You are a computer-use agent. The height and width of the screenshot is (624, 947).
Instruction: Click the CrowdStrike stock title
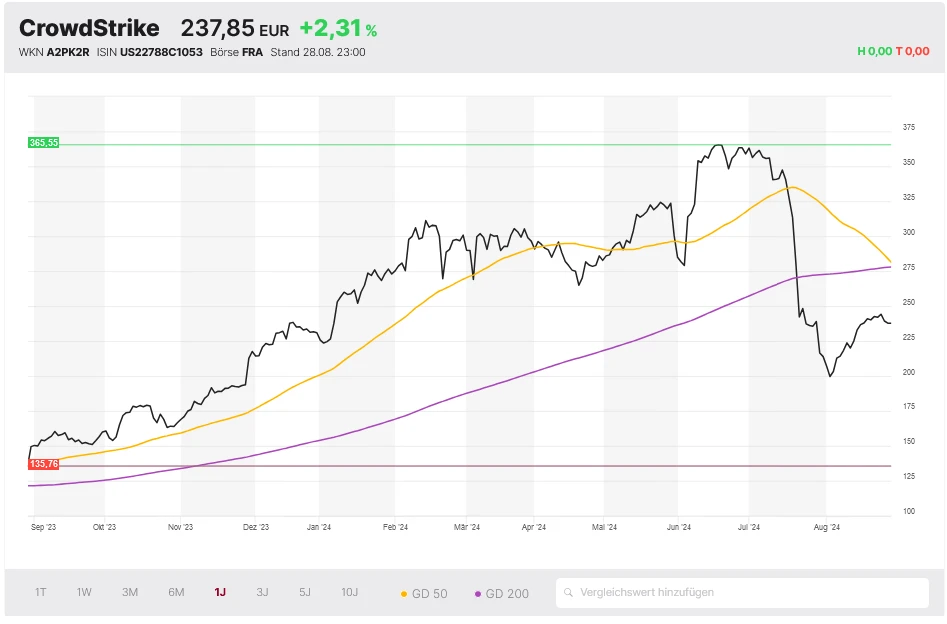(x=89, y=28)
